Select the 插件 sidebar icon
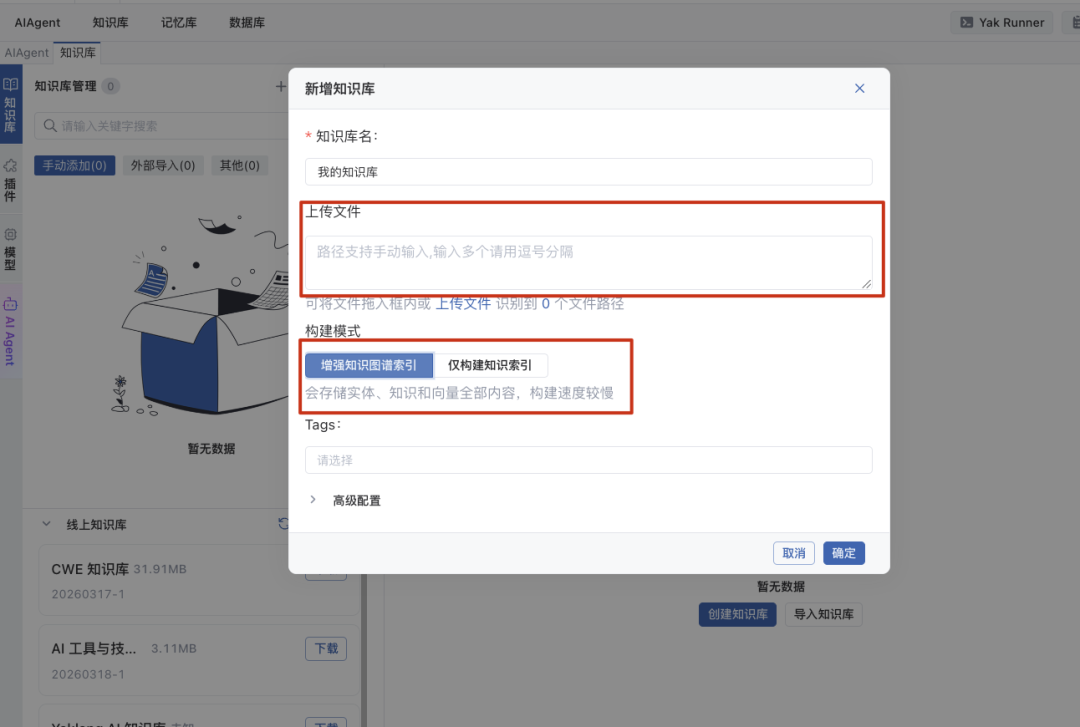Viewport: 1080px width, 727px height. pyautogui.click(x=10, y=181)
